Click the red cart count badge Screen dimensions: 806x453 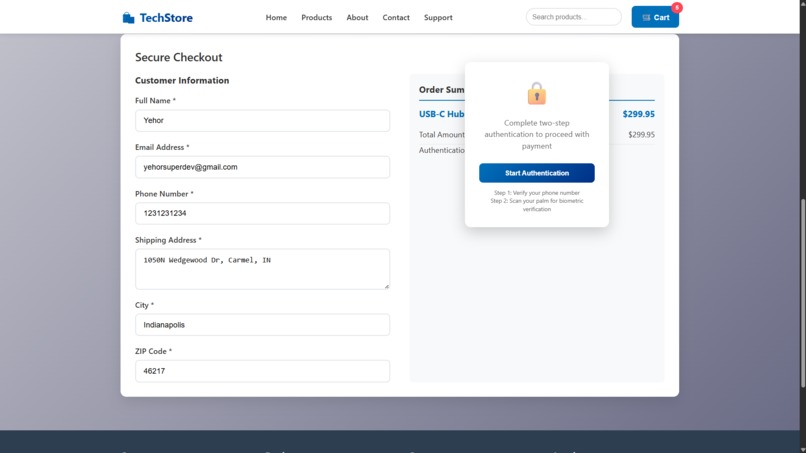pyautogui.click(x=677, y=8)
